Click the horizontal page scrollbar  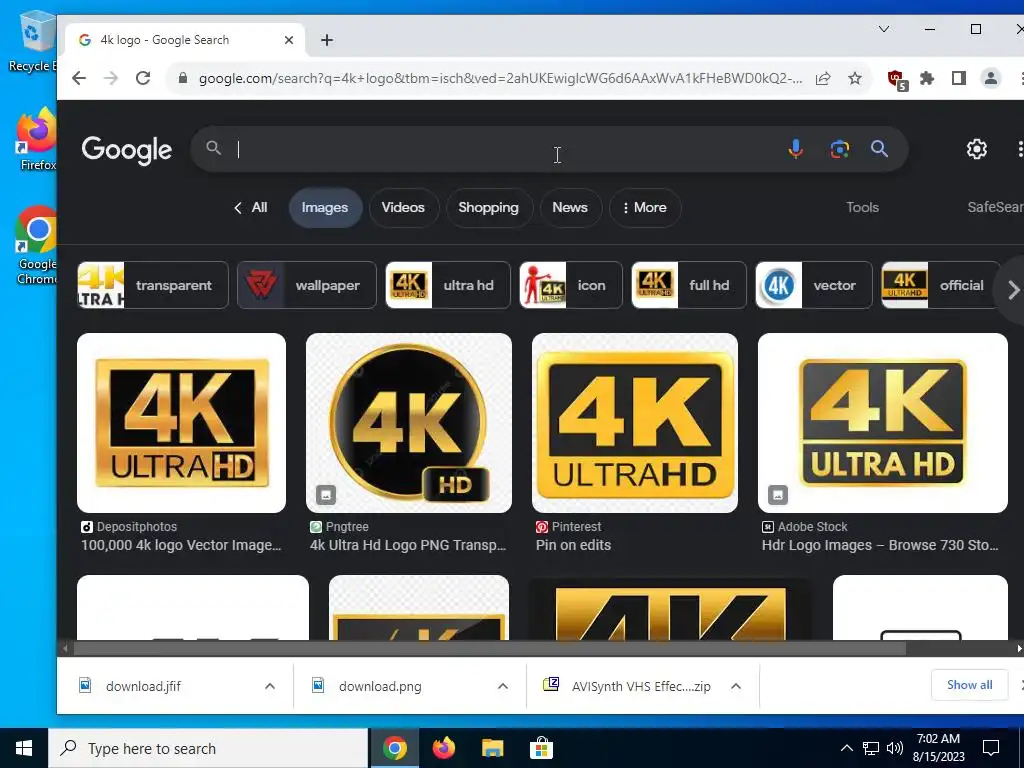click(490, 648)
